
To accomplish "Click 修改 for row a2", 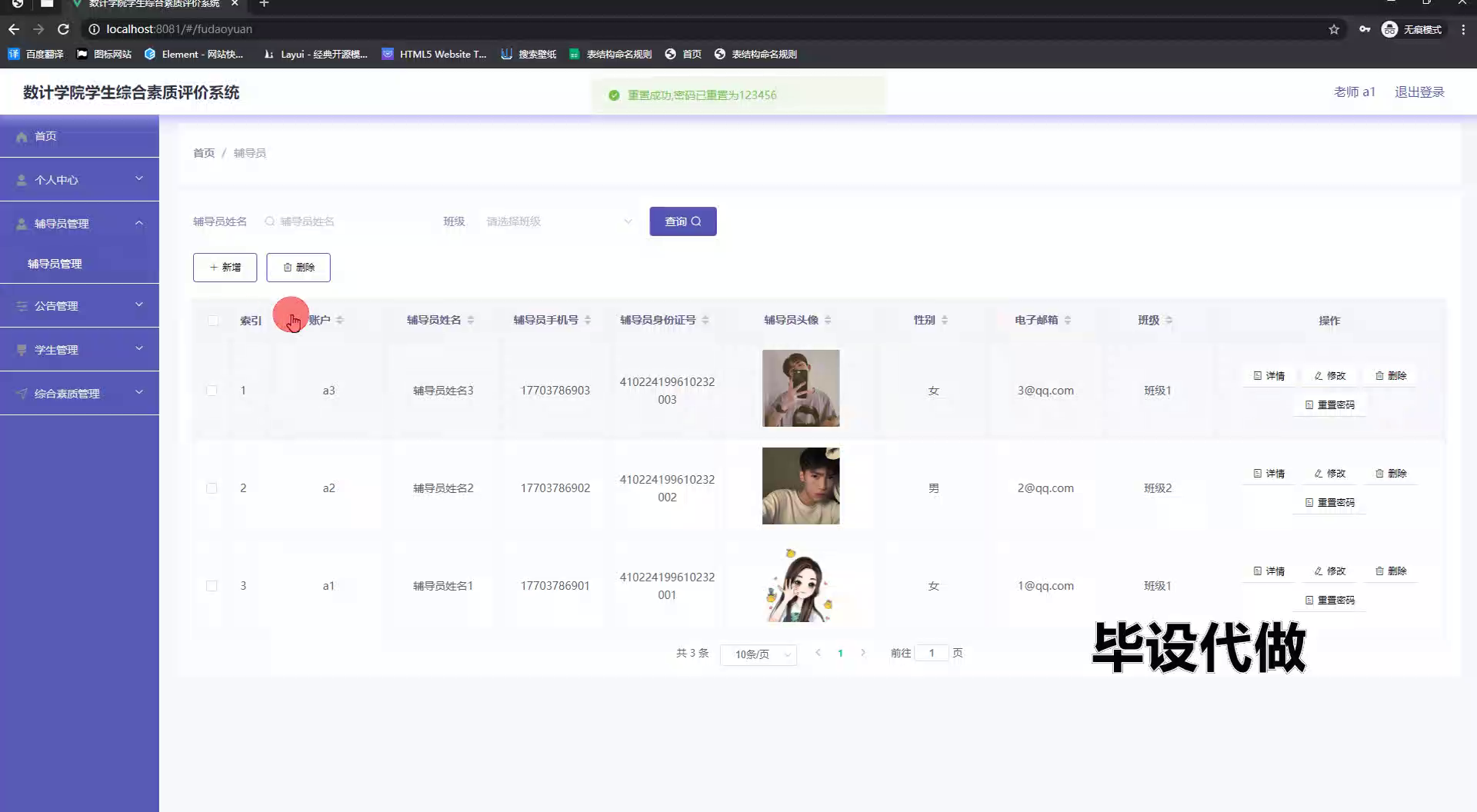I will (1330, 474).
